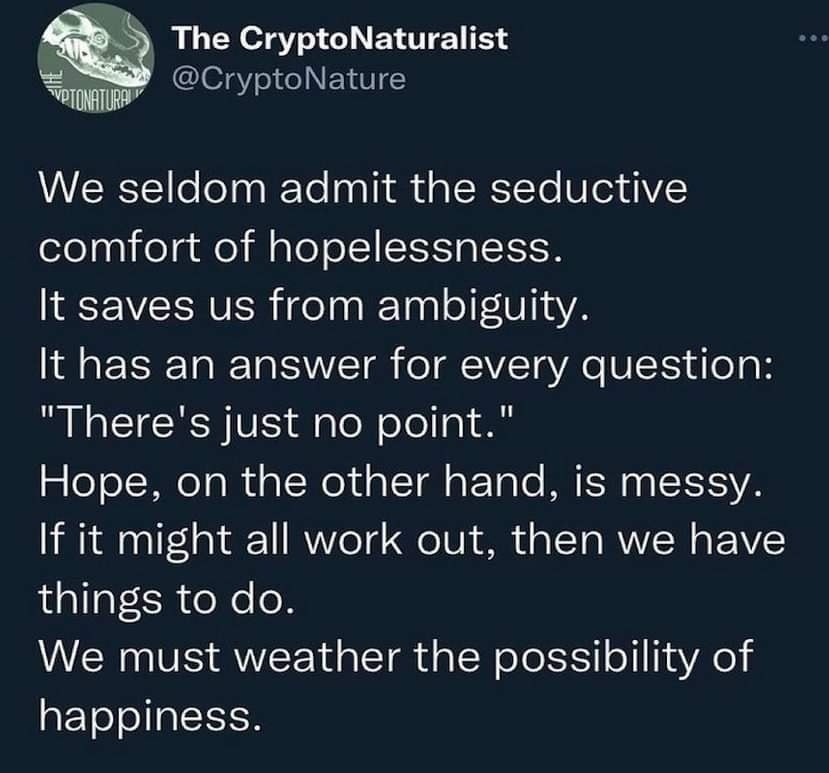Viewport: 829px width, 773px height.
Task: Click the quoted line There's just no point
Action: (x=274, y=420)
